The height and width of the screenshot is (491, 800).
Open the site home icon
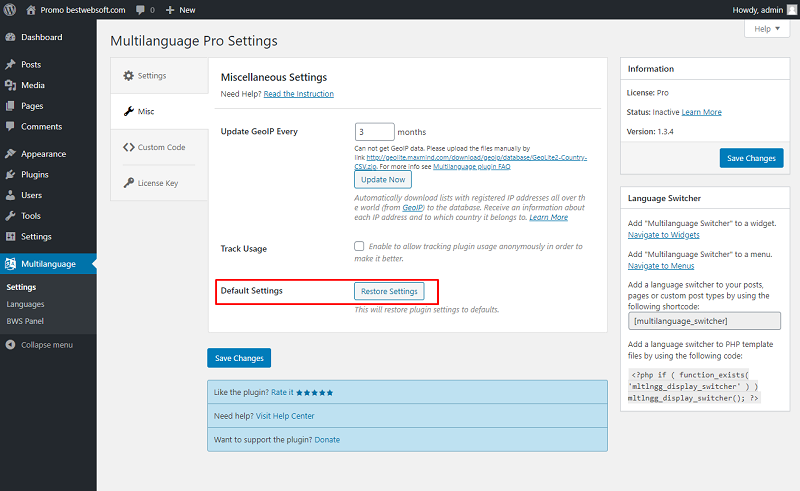tap(31, 10)
